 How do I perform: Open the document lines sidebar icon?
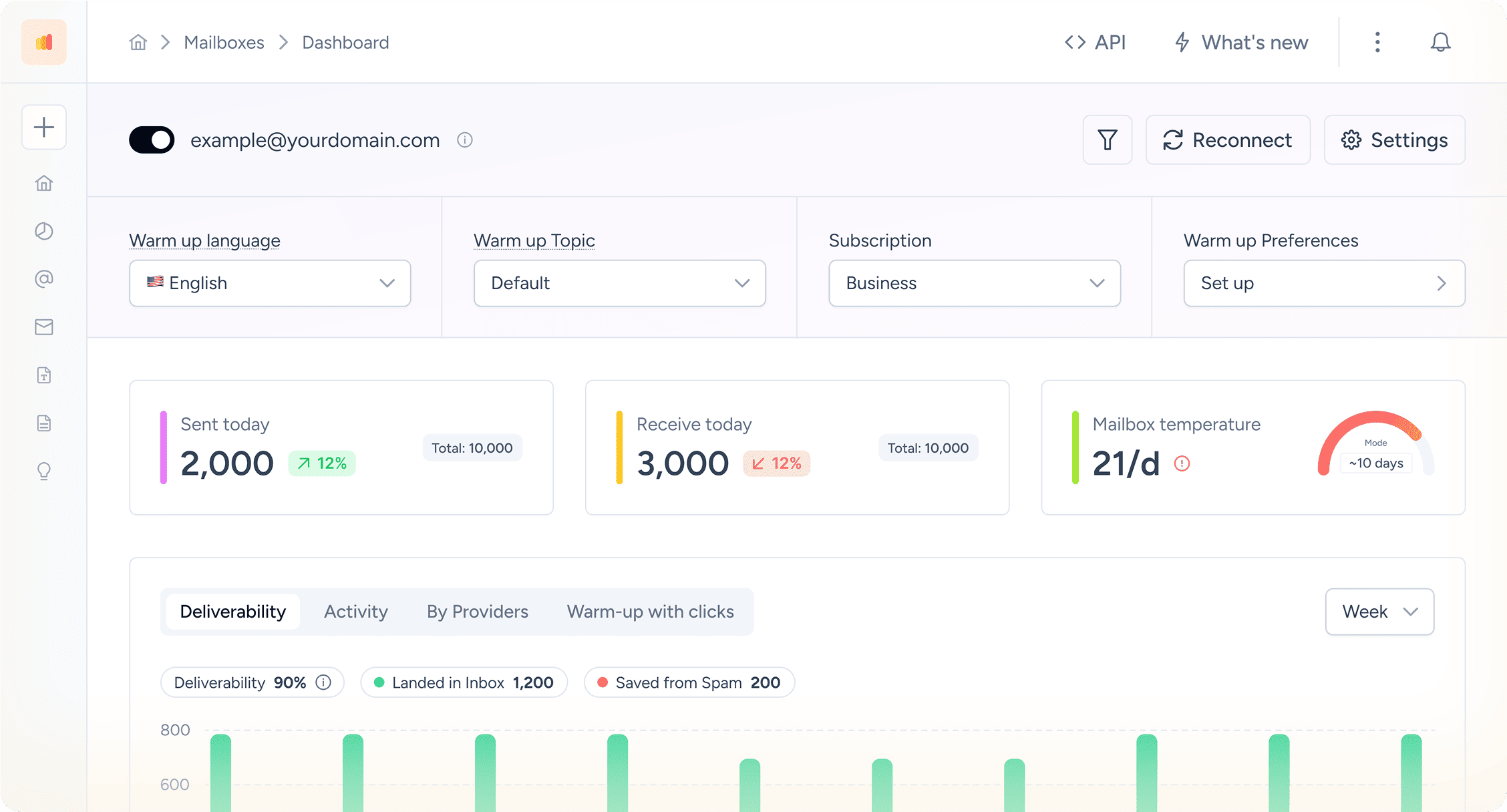[x=44, y=423]
